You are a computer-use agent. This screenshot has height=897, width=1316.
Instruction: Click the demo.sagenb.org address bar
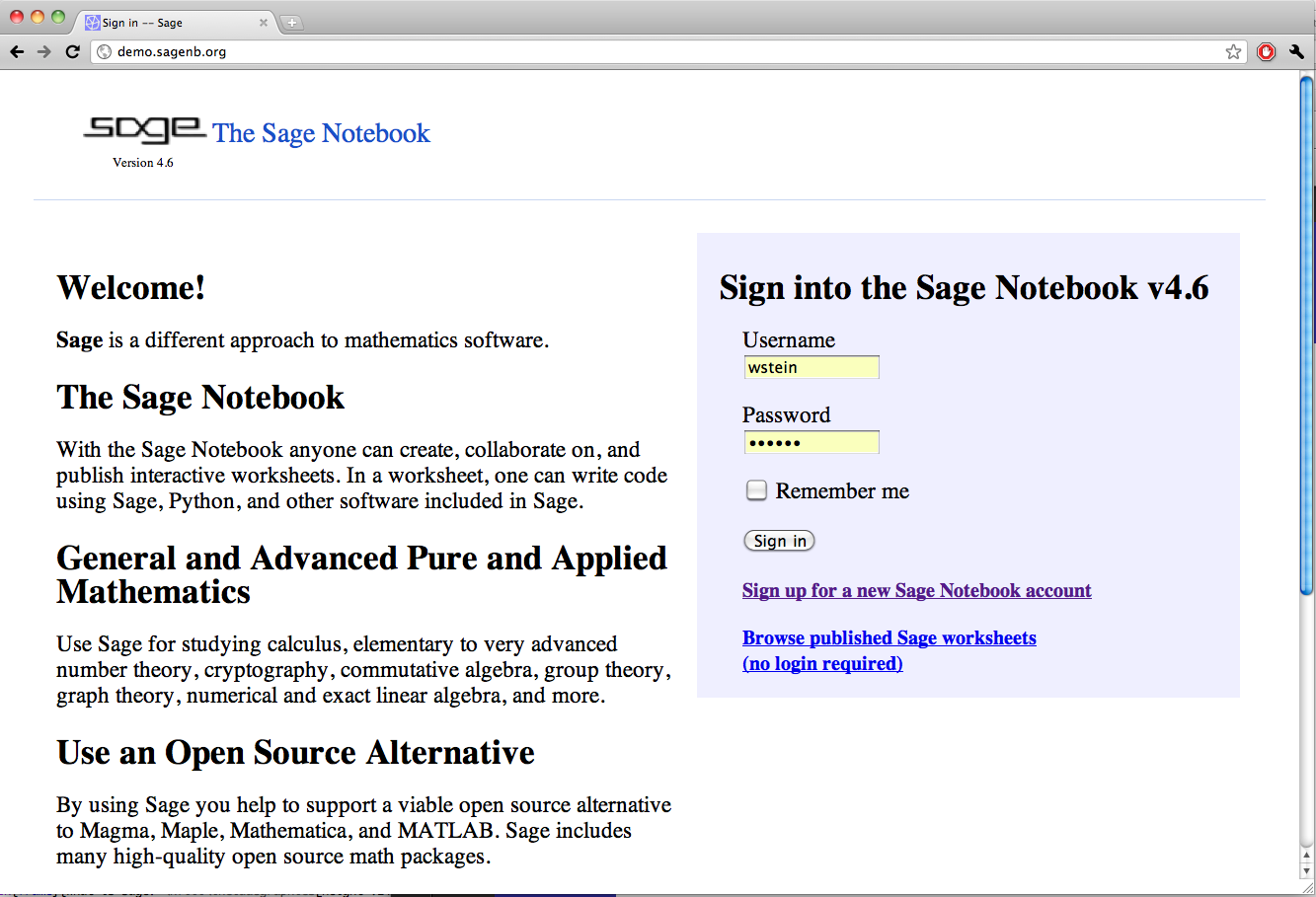tap(668, 51)
